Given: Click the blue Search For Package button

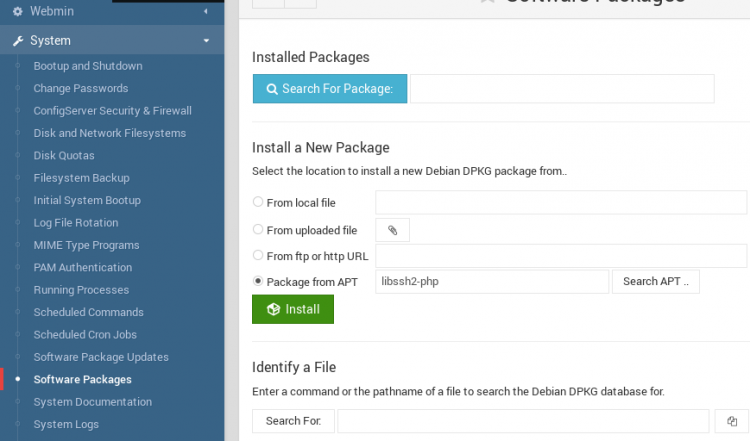Looking at the screenshot, I should click(x=330, y=89).
